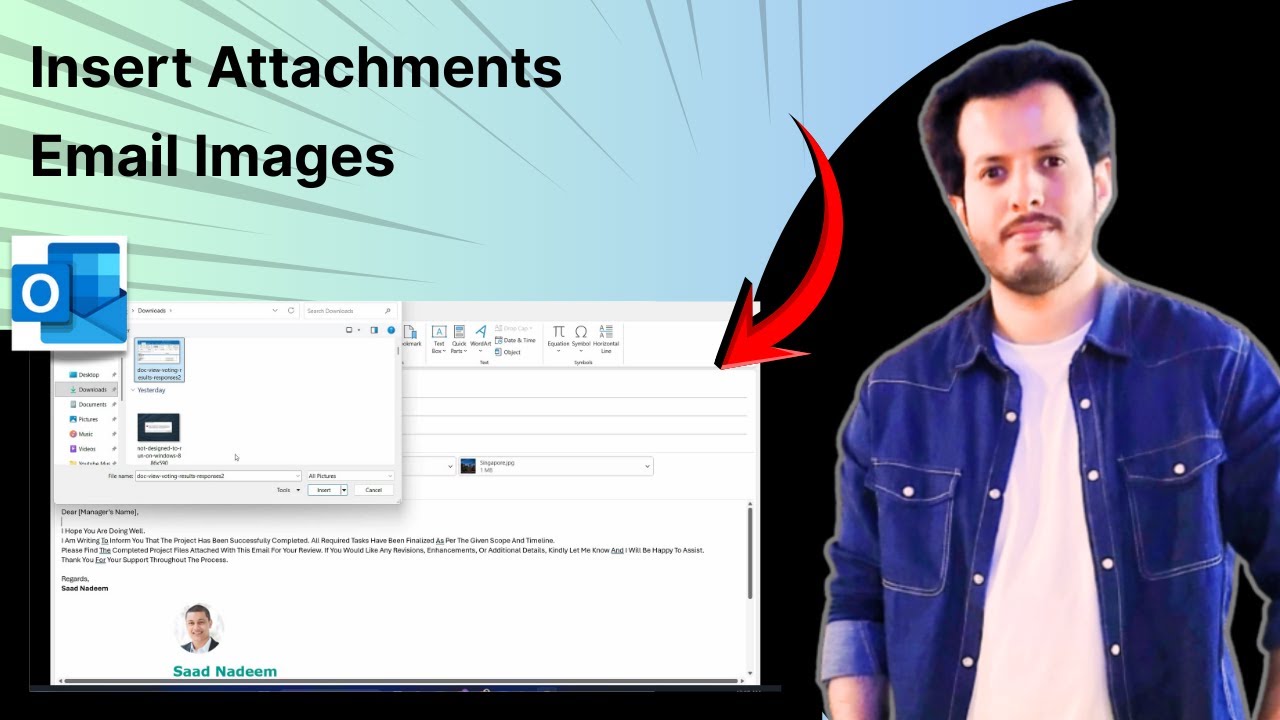Click the Saad Nadeem signature name
Screen dimensions: 1280x720
pyautogui.click(x=225, y=671)
